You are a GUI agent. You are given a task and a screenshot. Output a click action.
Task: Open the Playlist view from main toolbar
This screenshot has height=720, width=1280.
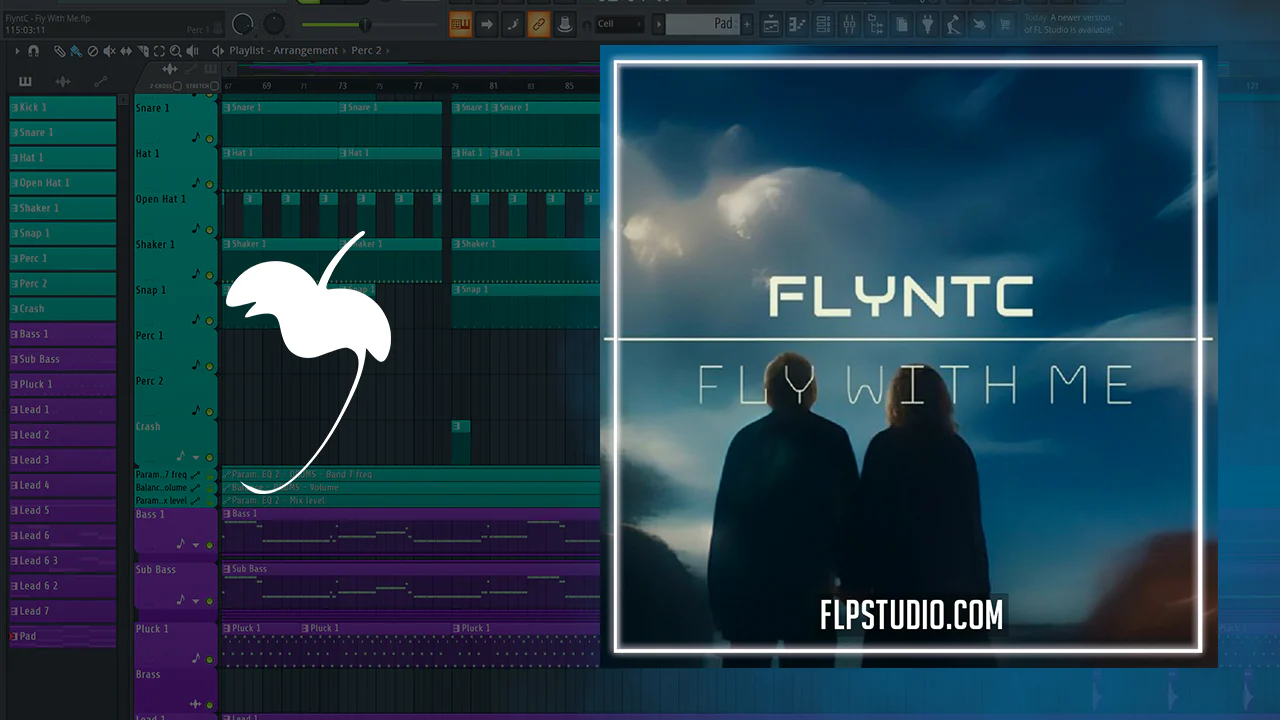(x=772, y=24)
